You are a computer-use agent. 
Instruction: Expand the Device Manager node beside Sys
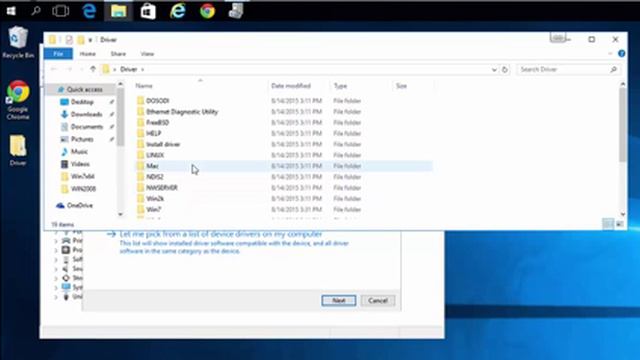(x=56, y=287)
